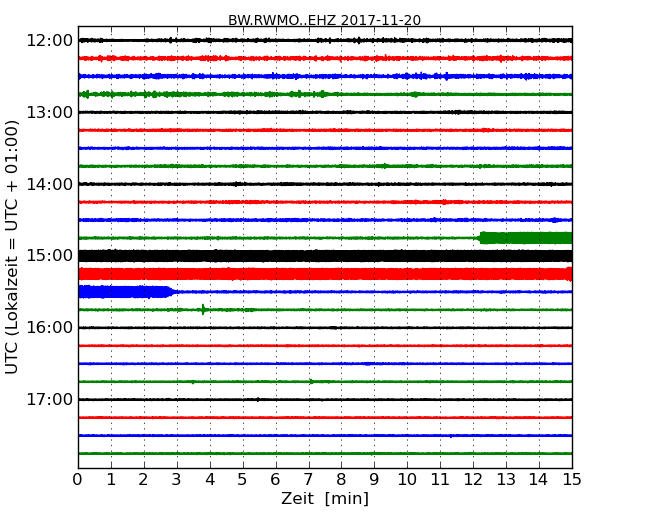The image size is (650, 520).
Task: Click the thick black saturated trace at 15:00
Action: pyautogui.click(x=325, y=256)
